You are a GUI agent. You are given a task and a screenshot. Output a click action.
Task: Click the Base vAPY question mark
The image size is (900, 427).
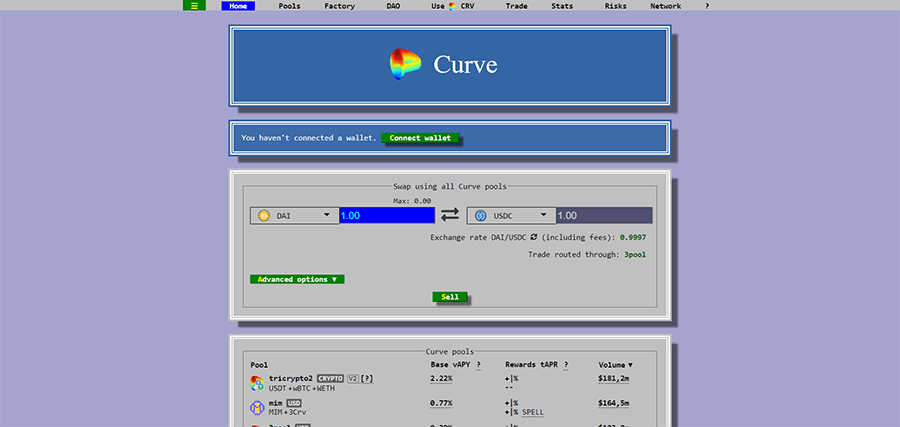(x=478, y=365)
